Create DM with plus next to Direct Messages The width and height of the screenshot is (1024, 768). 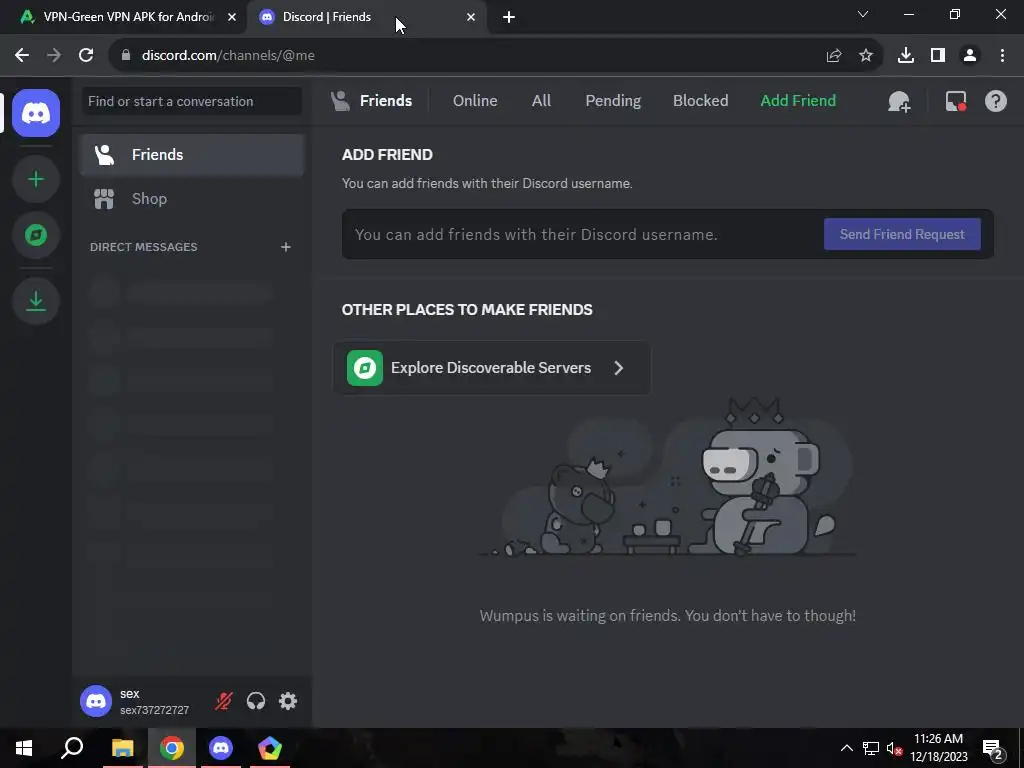pyautogui.click(x=285, y=247)
